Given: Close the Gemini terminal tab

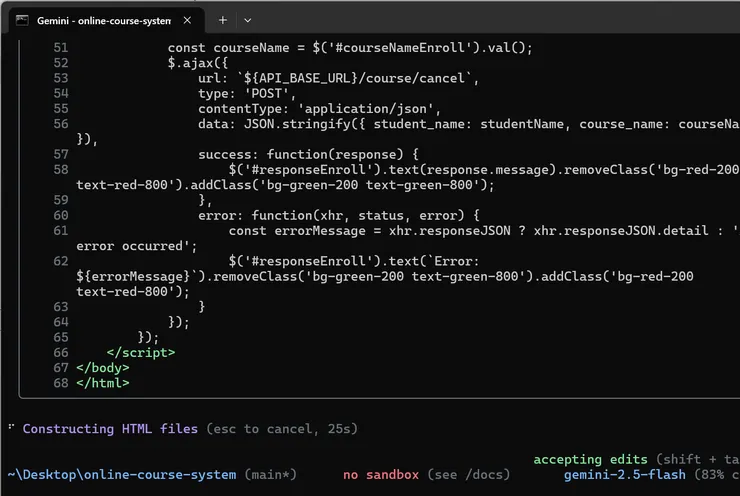Looking at the screenshot, I should click(187, 20).
